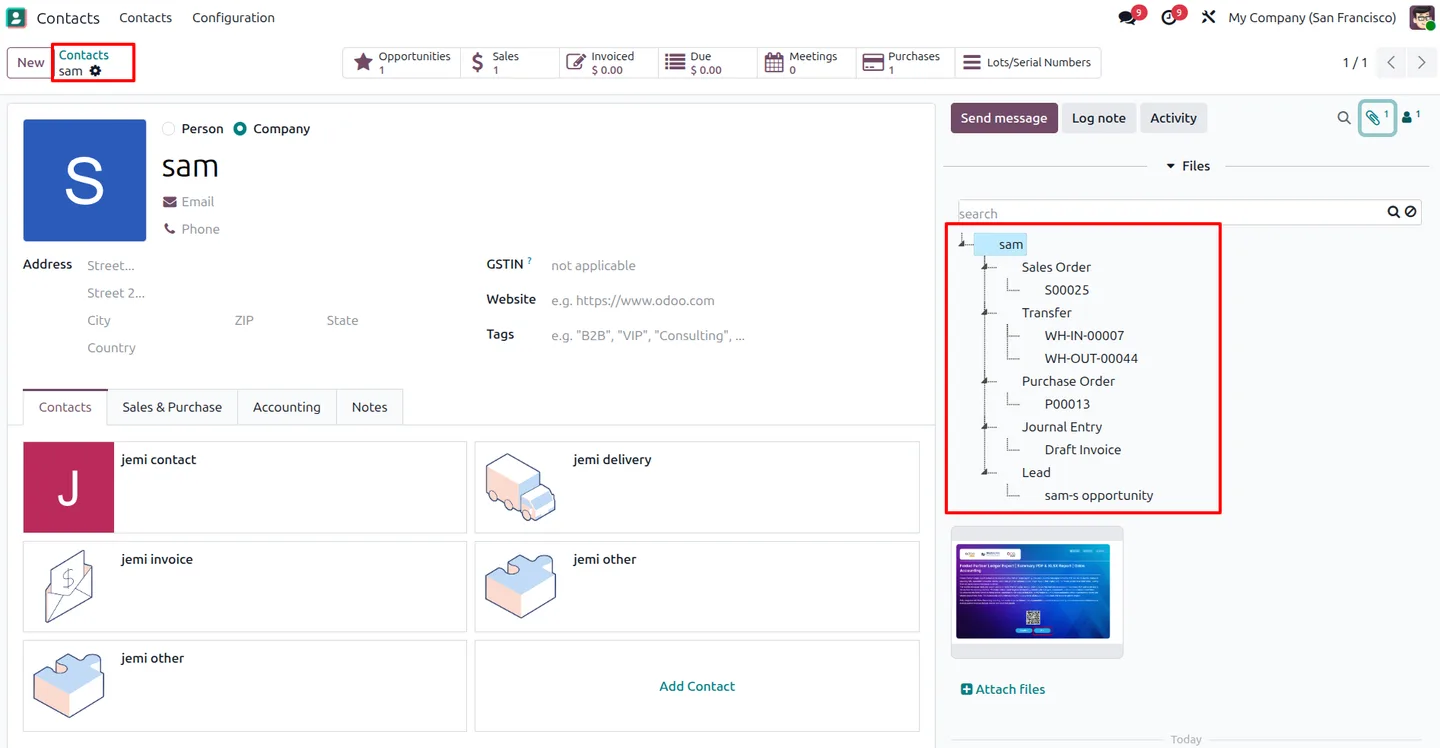1440x748 pixels.
Task: Collapse the Files section caret
Action: click(1171, 166)
